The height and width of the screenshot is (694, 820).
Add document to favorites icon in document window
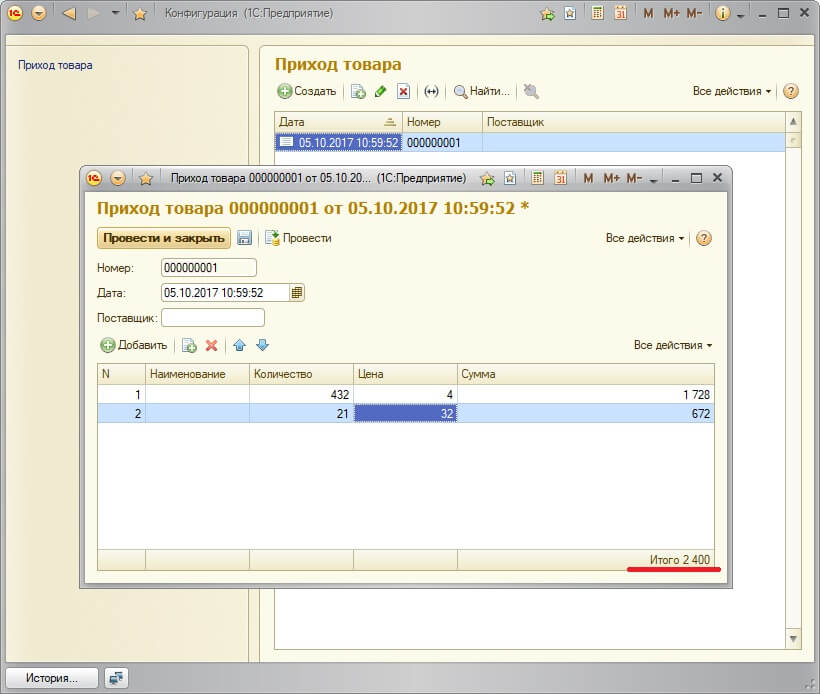487,179
